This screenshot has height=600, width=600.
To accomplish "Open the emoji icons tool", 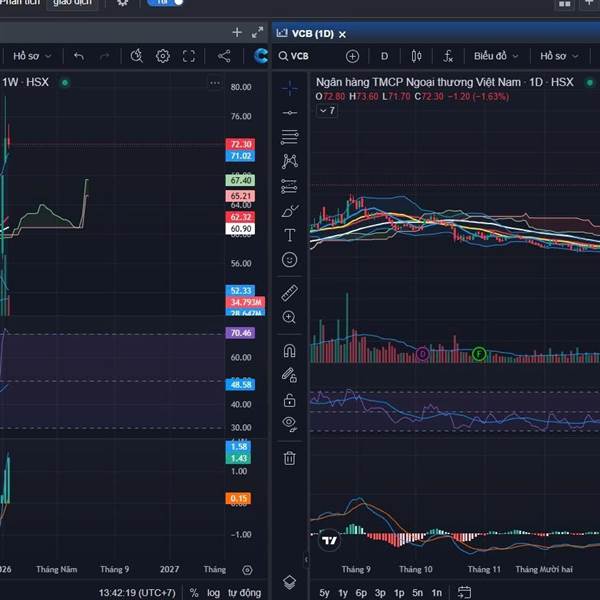I will (x=290, y=260).
